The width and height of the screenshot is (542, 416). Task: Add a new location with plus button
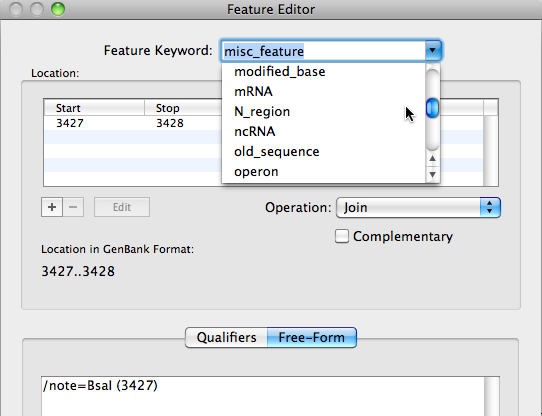point(52,207)
